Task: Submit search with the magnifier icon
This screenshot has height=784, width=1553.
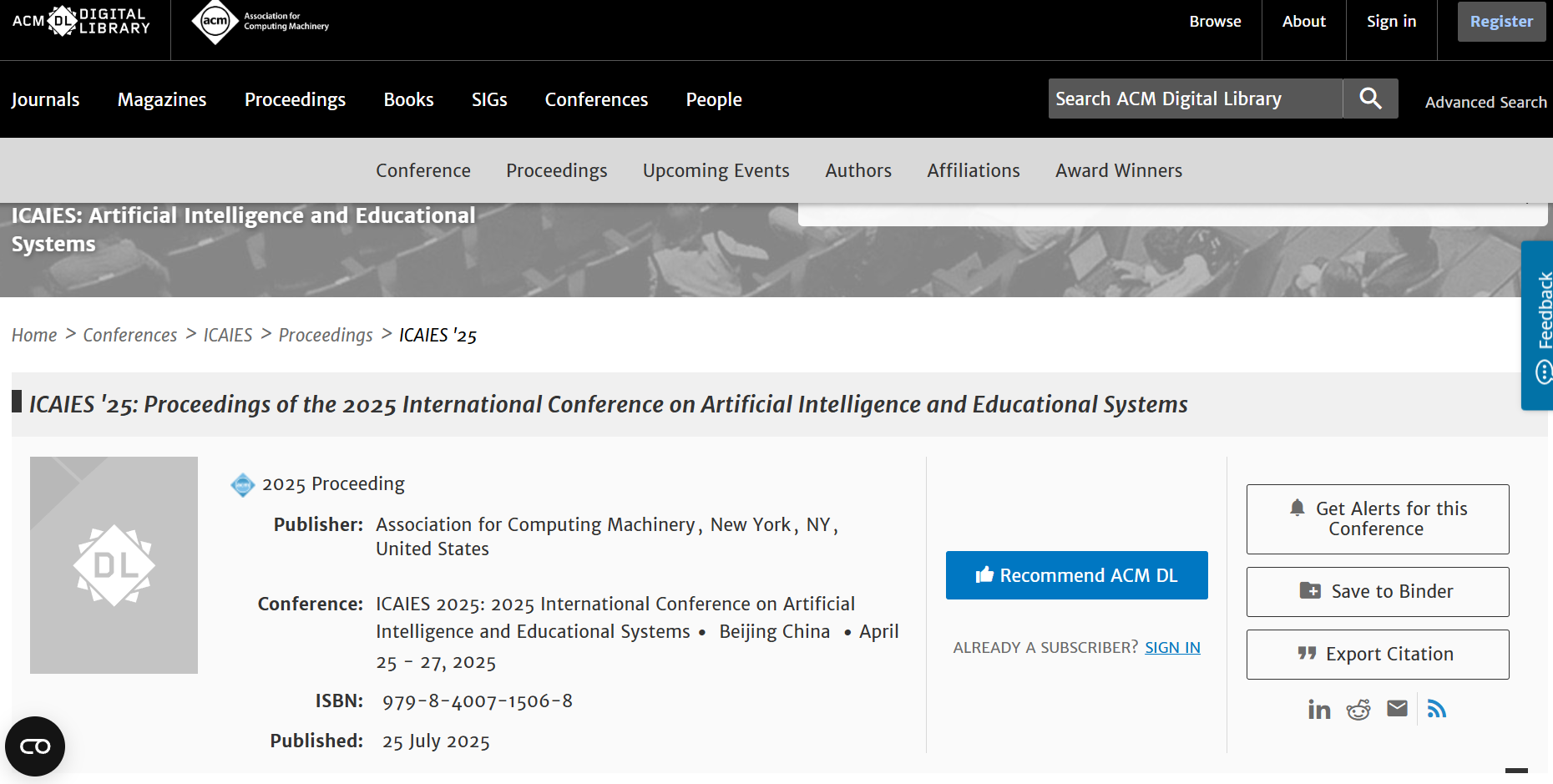Action: click(x=1370, y=99)
